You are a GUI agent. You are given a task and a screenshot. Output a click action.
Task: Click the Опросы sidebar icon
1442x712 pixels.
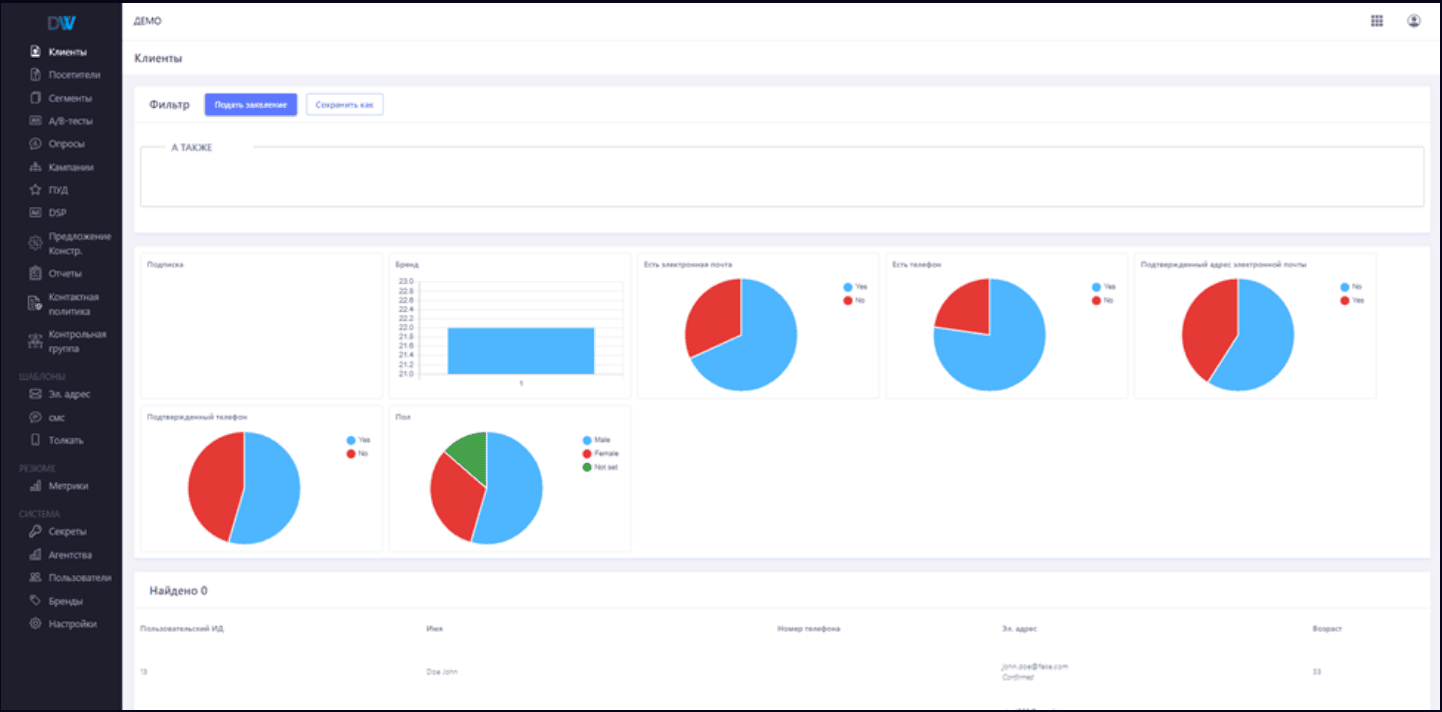[35, 144]
